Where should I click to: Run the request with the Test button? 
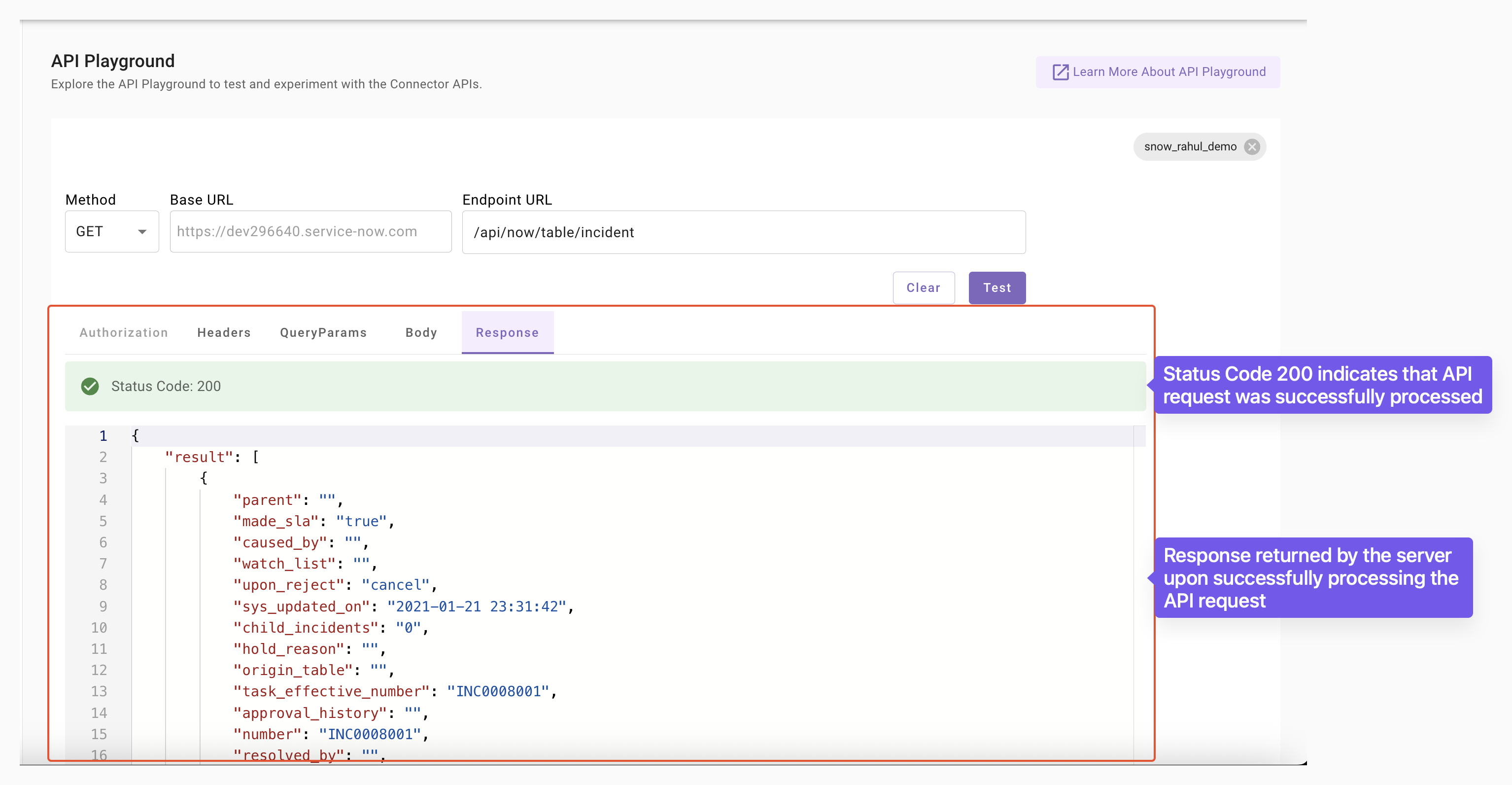click(x=997, y=287)
